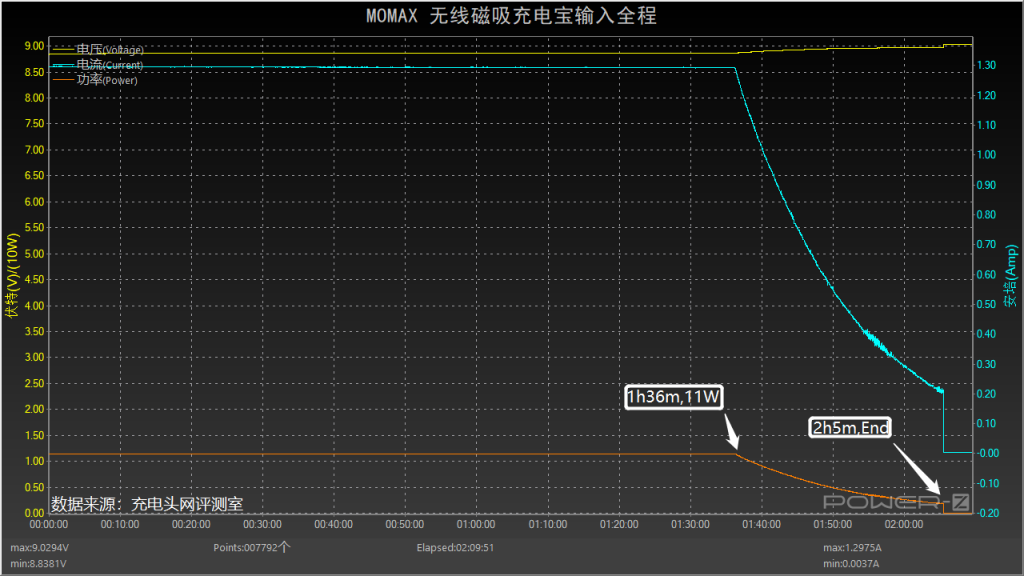Click the 00:50:00 time axis label
1024x576 pixels.
coord(405,524)
